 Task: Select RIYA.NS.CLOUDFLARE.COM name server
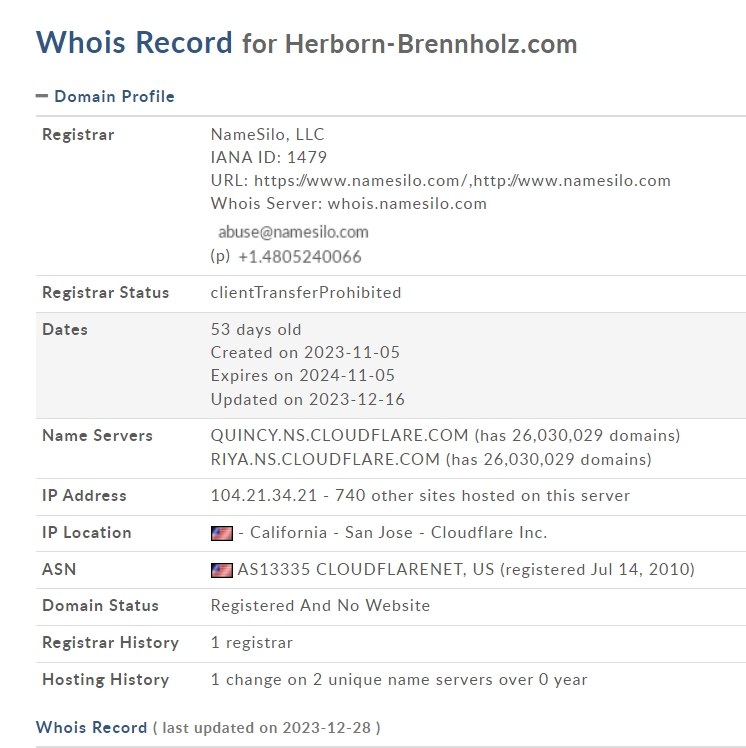325,459
